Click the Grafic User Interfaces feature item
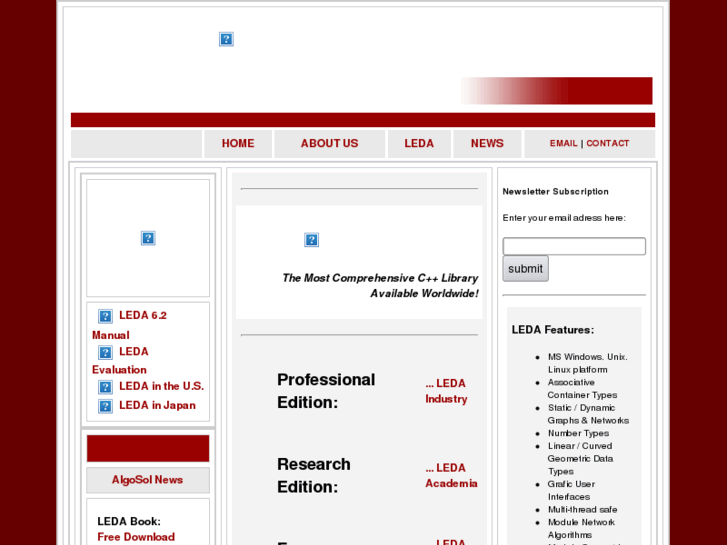 [x=571, y=490]
